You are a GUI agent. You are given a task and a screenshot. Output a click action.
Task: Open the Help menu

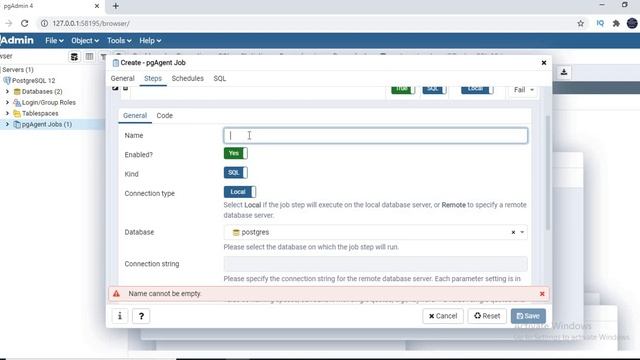150,41
